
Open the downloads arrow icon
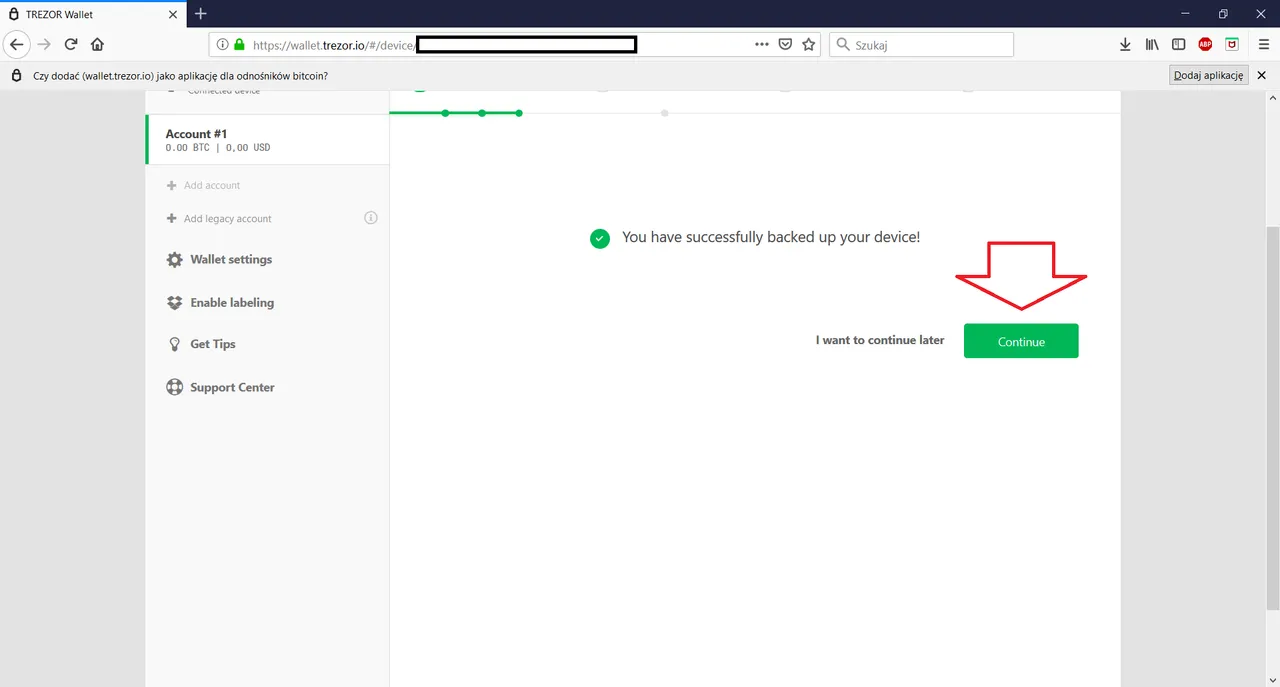pos(1125,44)
